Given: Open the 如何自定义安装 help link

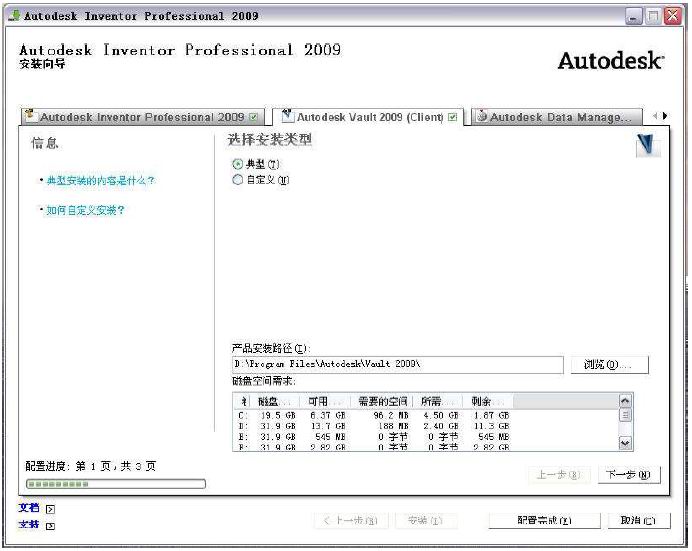Looking at the screenshot, I should click(86, 210).
